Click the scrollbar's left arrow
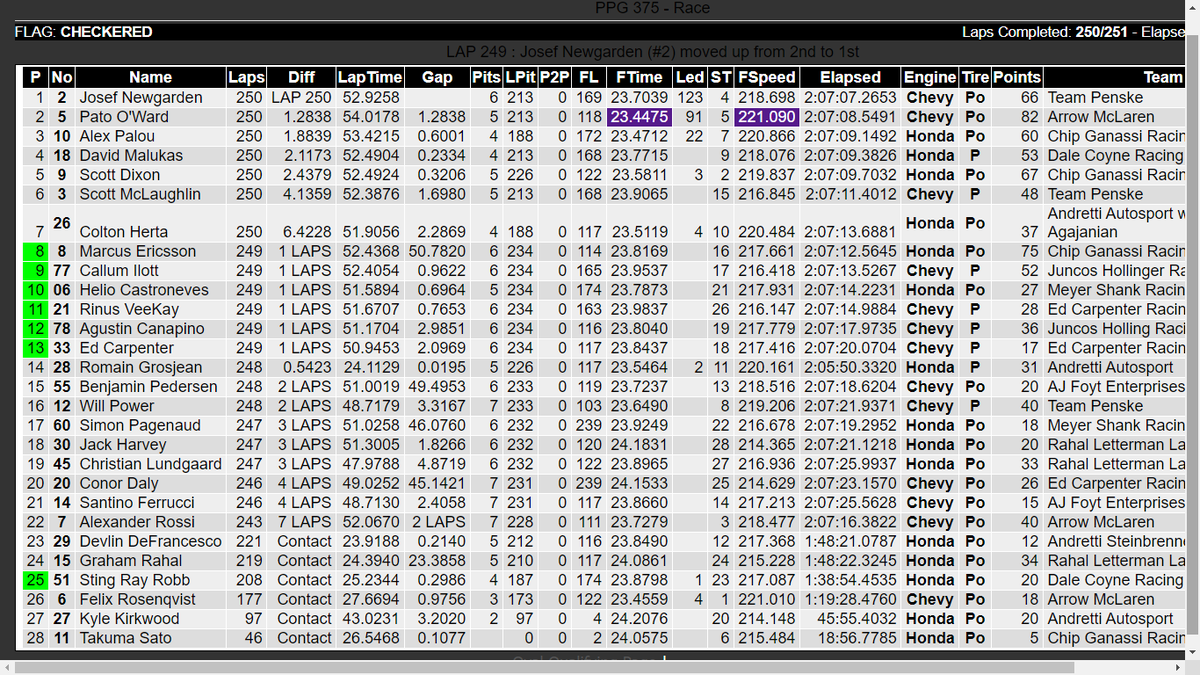1200x675 pixels. coord(8,667)
